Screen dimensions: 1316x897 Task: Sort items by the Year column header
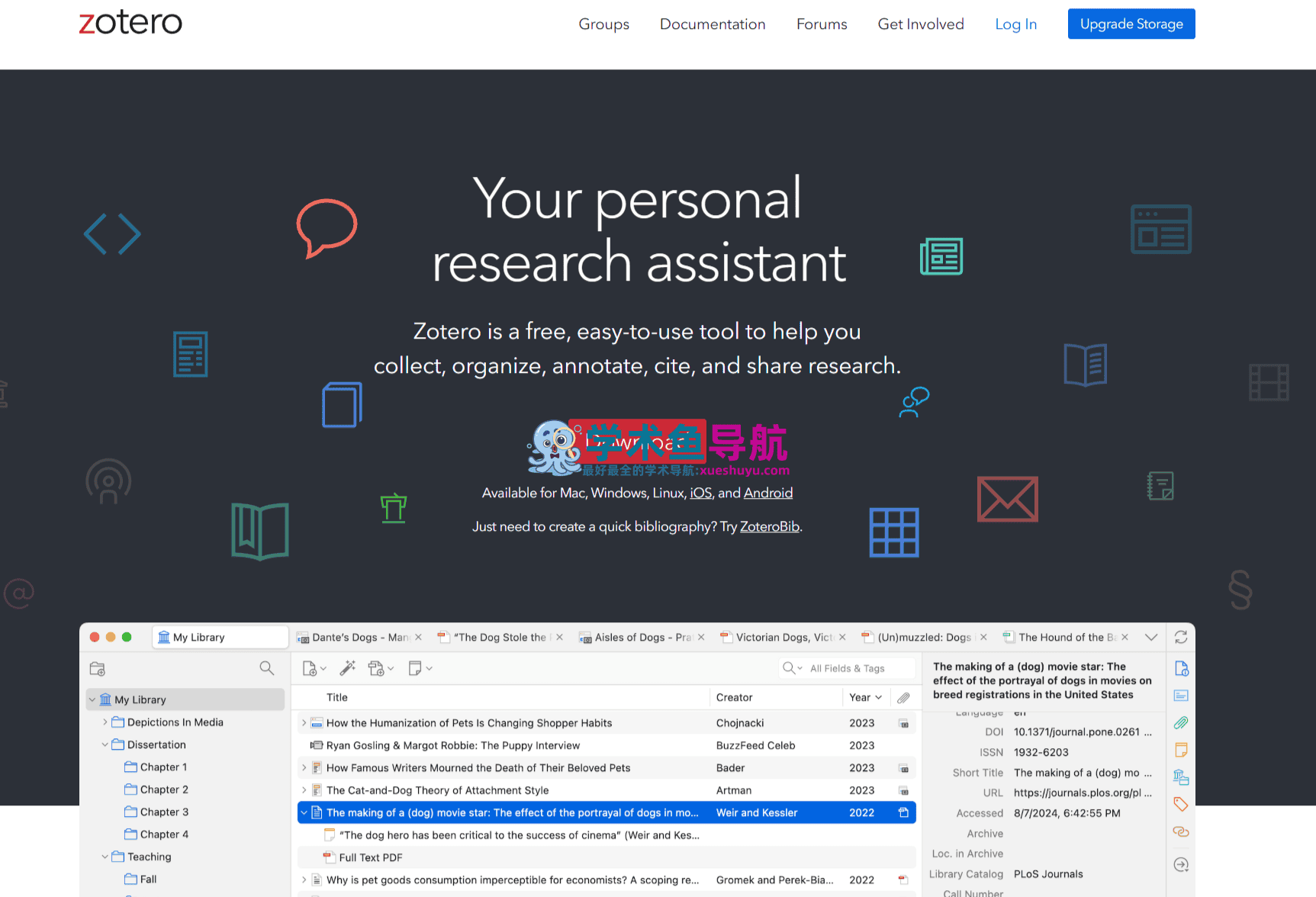click(861, 696)
